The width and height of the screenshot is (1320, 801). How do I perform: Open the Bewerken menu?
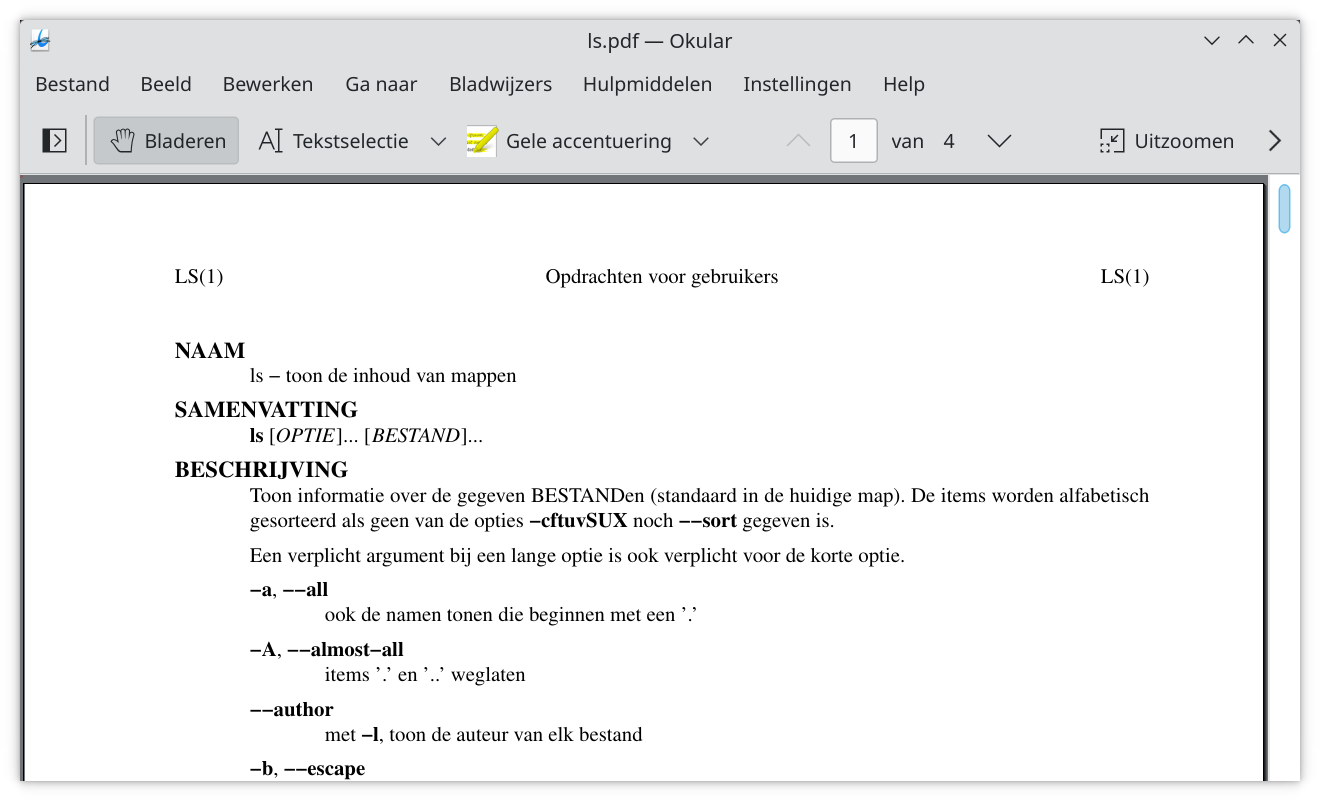(x=268, y=84)
